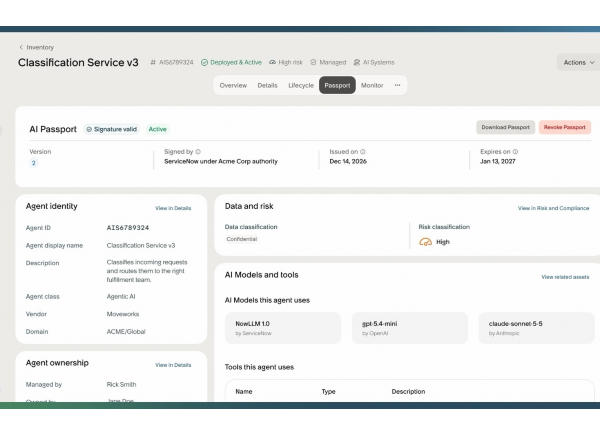The height and width of the screenshot is (433, 600).
Task: Click the hash icon before AIS6789324
Action: [153, 62]
